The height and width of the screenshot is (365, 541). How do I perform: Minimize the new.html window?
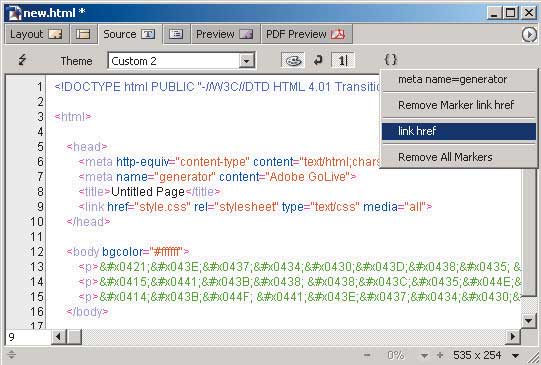[494, 13]
